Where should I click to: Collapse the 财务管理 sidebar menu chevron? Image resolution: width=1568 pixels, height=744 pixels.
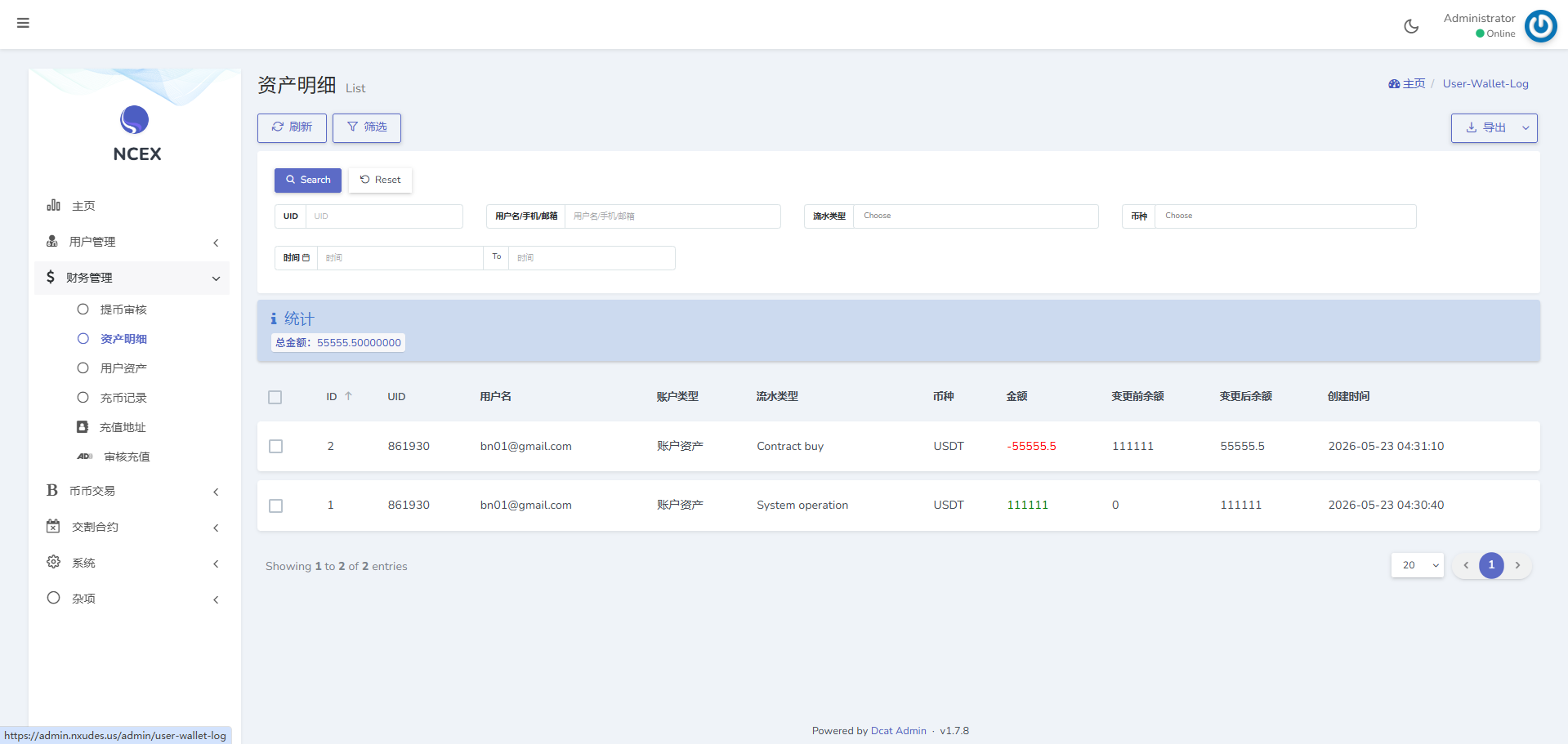[x=216, y=278]
